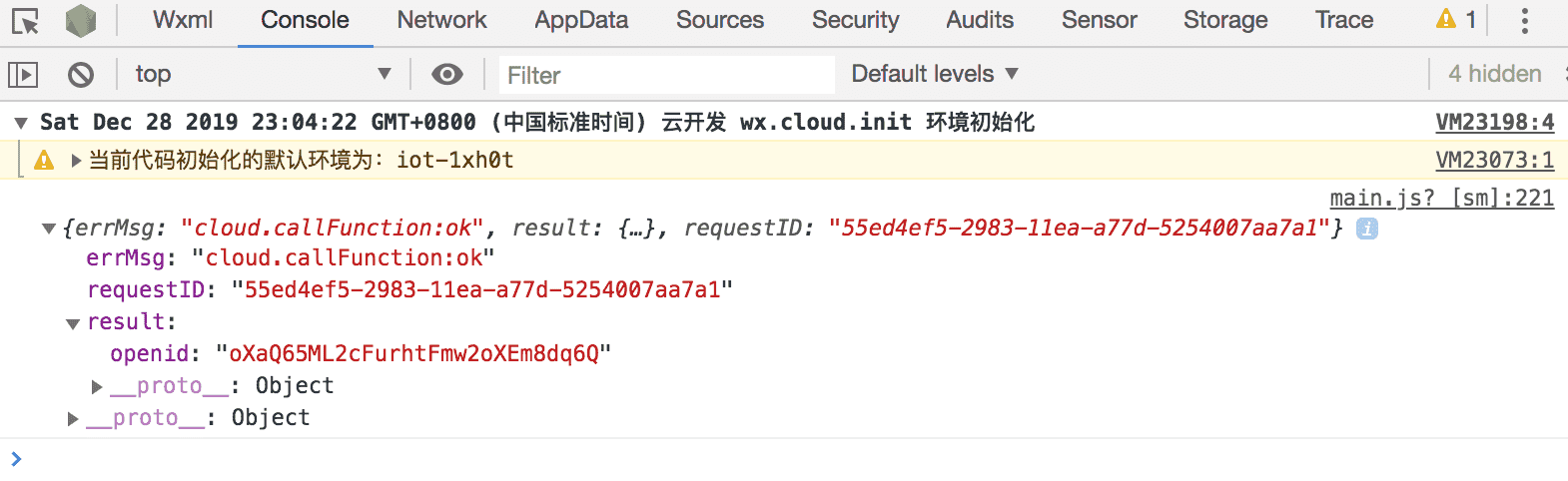Clear the console with the ban icon
Viewport: 1568px width, 481px height.
[81, 74]
